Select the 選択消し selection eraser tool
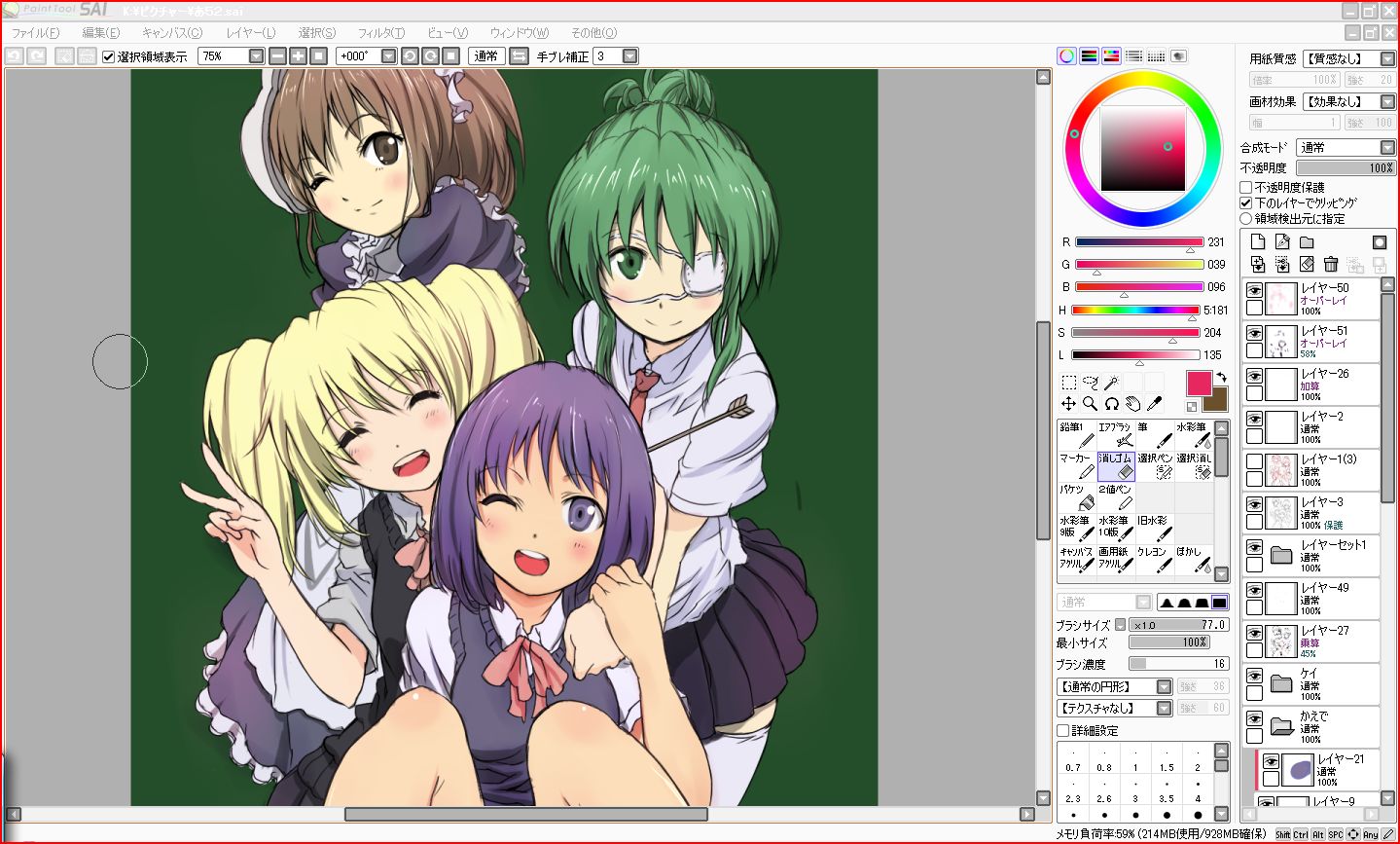The image size is (1400, 844). click(1194, 466)
